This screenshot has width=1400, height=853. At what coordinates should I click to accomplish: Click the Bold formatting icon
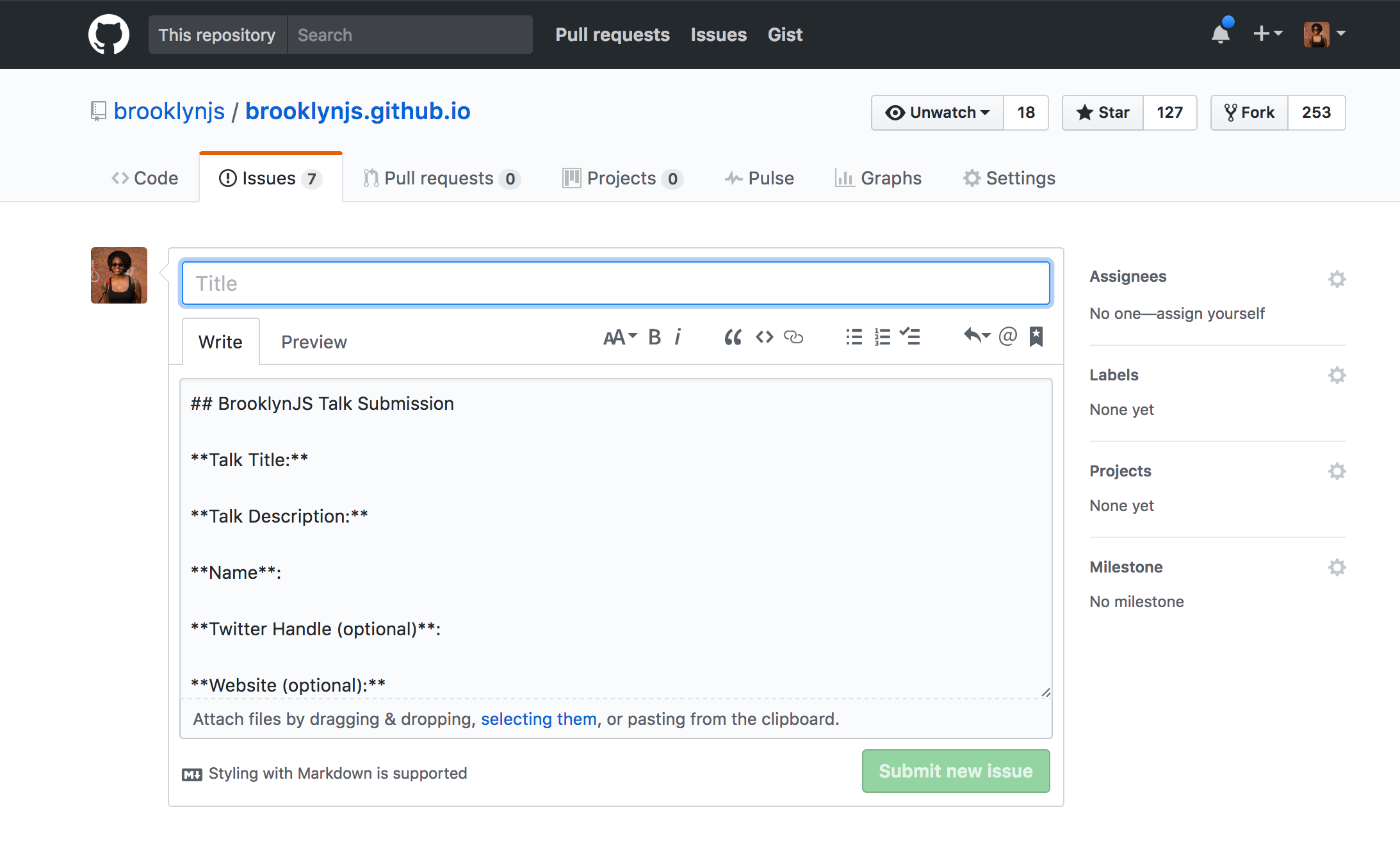654,337
